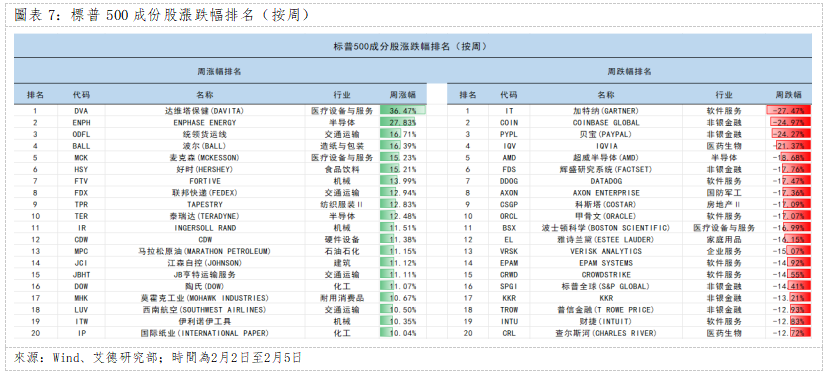This screenshot has width=834, height=377.
Task: Select the DATADOG name cell
Action: click(x=605, y=181)
